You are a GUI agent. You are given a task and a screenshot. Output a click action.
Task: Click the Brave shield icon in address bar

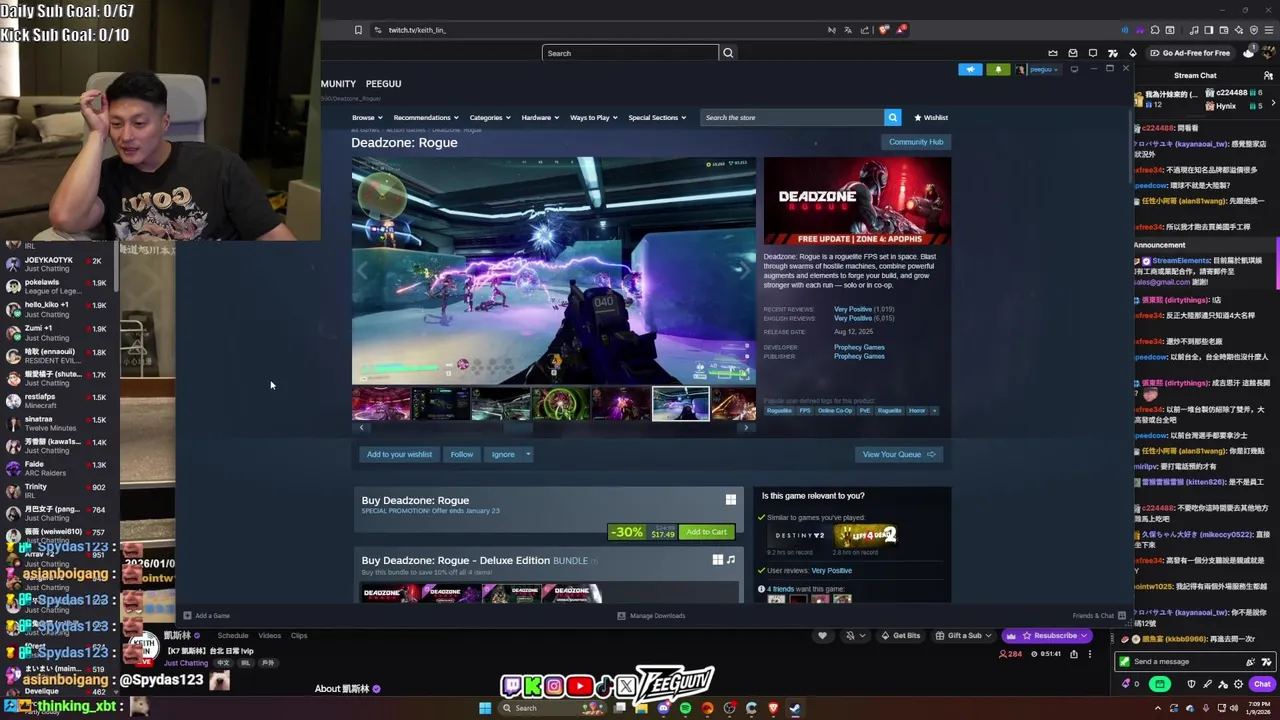click(883, 30)
